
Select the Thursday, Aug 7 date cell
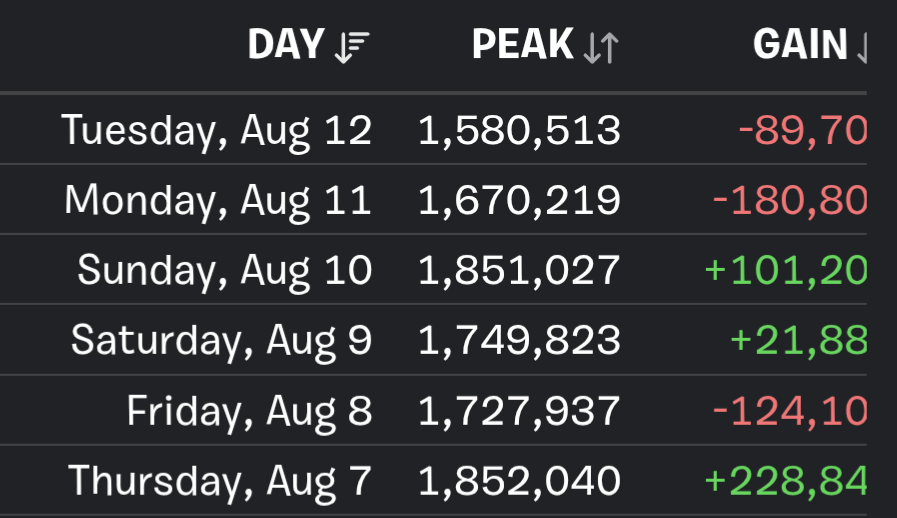220,481
